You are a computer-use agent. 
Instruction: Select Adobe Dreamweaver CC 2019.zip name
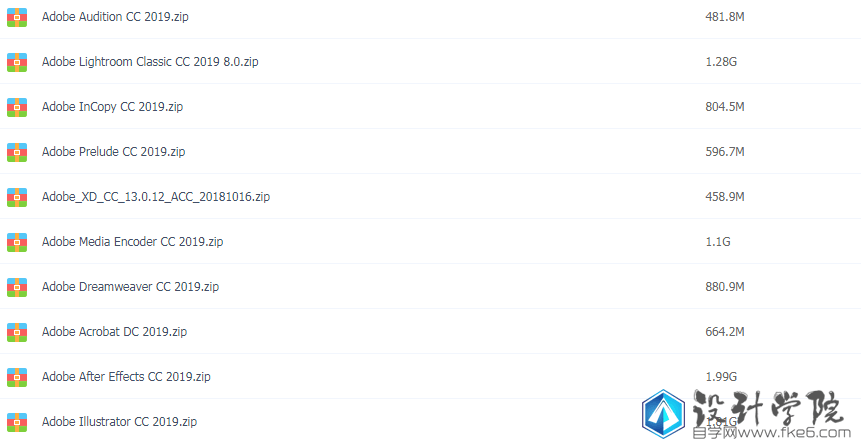[130, 287]
